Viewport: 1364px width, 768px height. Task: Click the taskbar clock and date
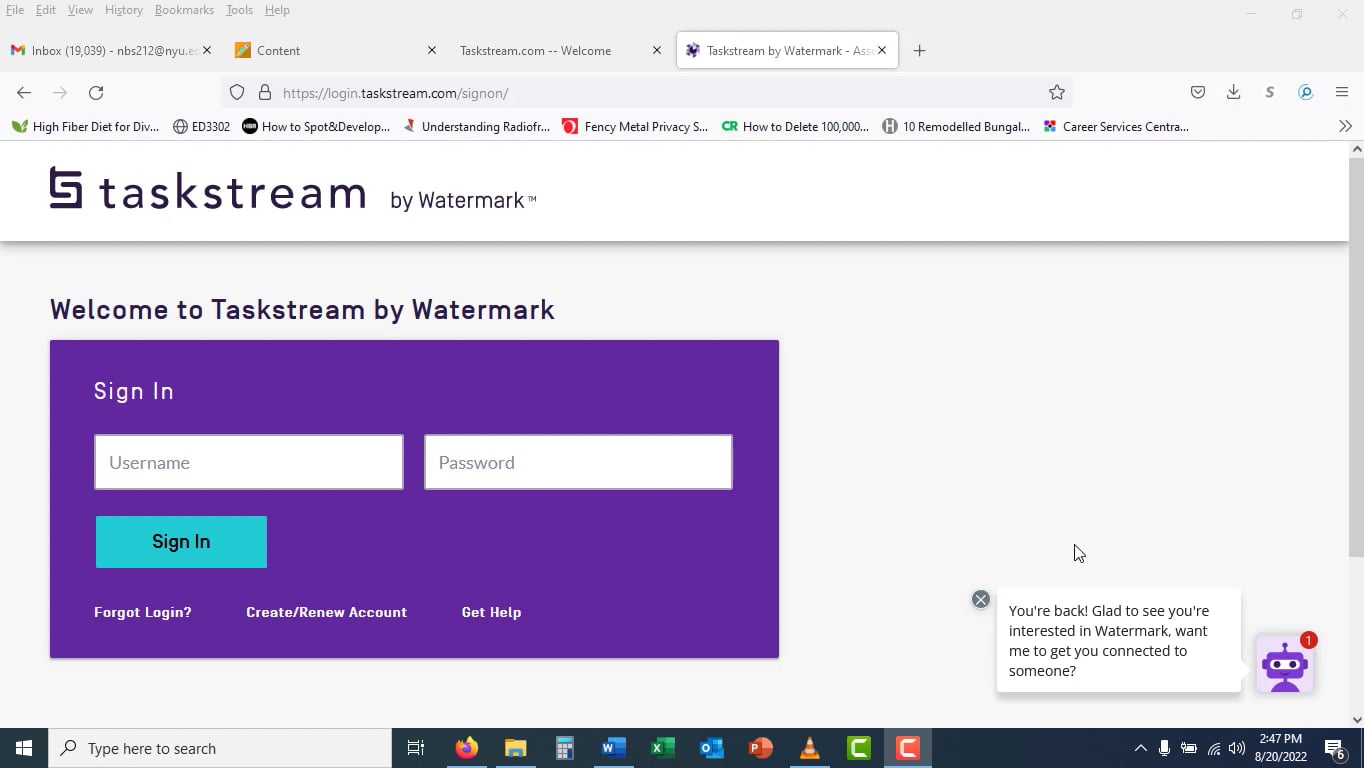pos(1280,748)
